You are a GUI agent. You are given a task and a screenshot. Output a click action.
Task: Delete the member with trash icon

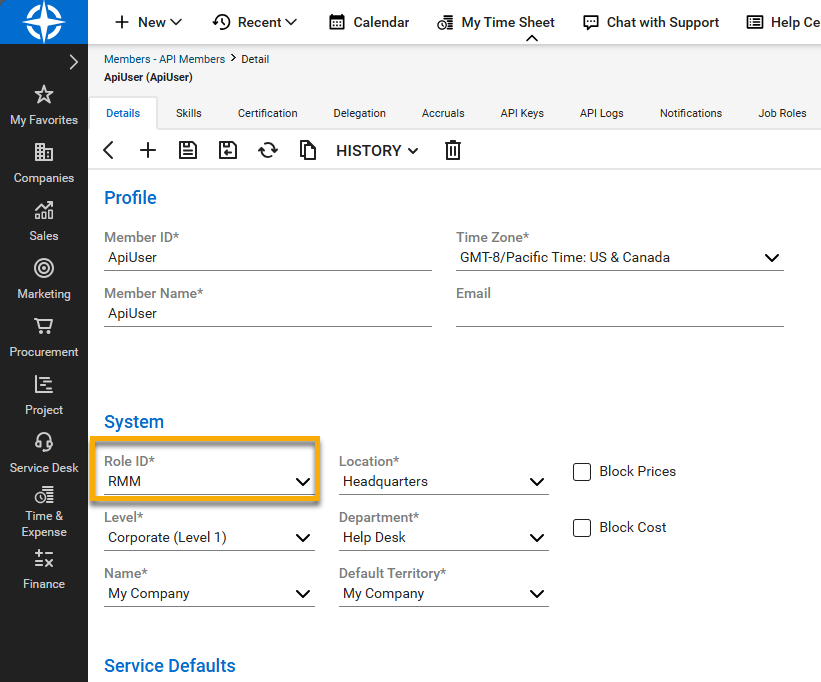point(453,150)
